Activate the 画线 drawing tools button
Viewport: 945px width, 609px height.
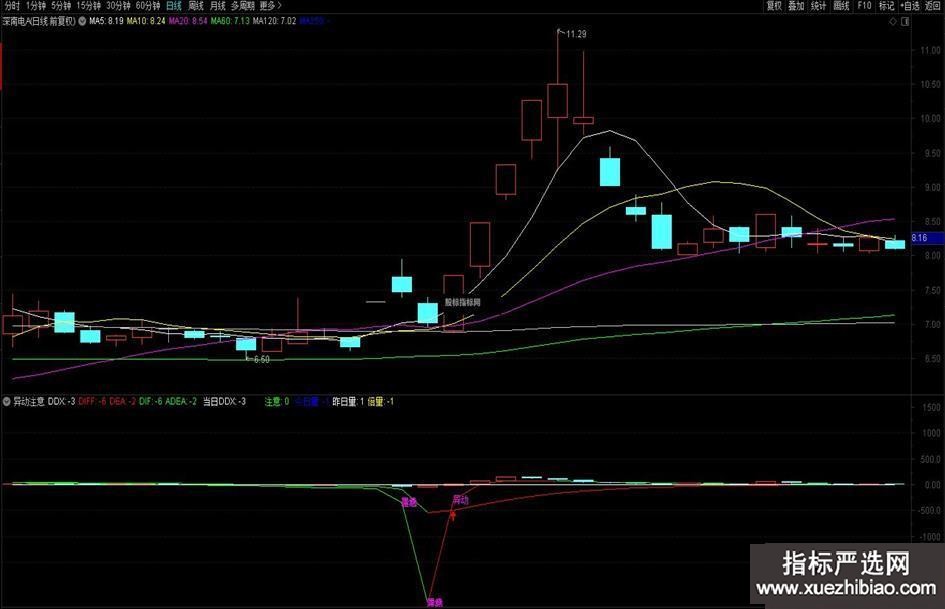(841, 5)
